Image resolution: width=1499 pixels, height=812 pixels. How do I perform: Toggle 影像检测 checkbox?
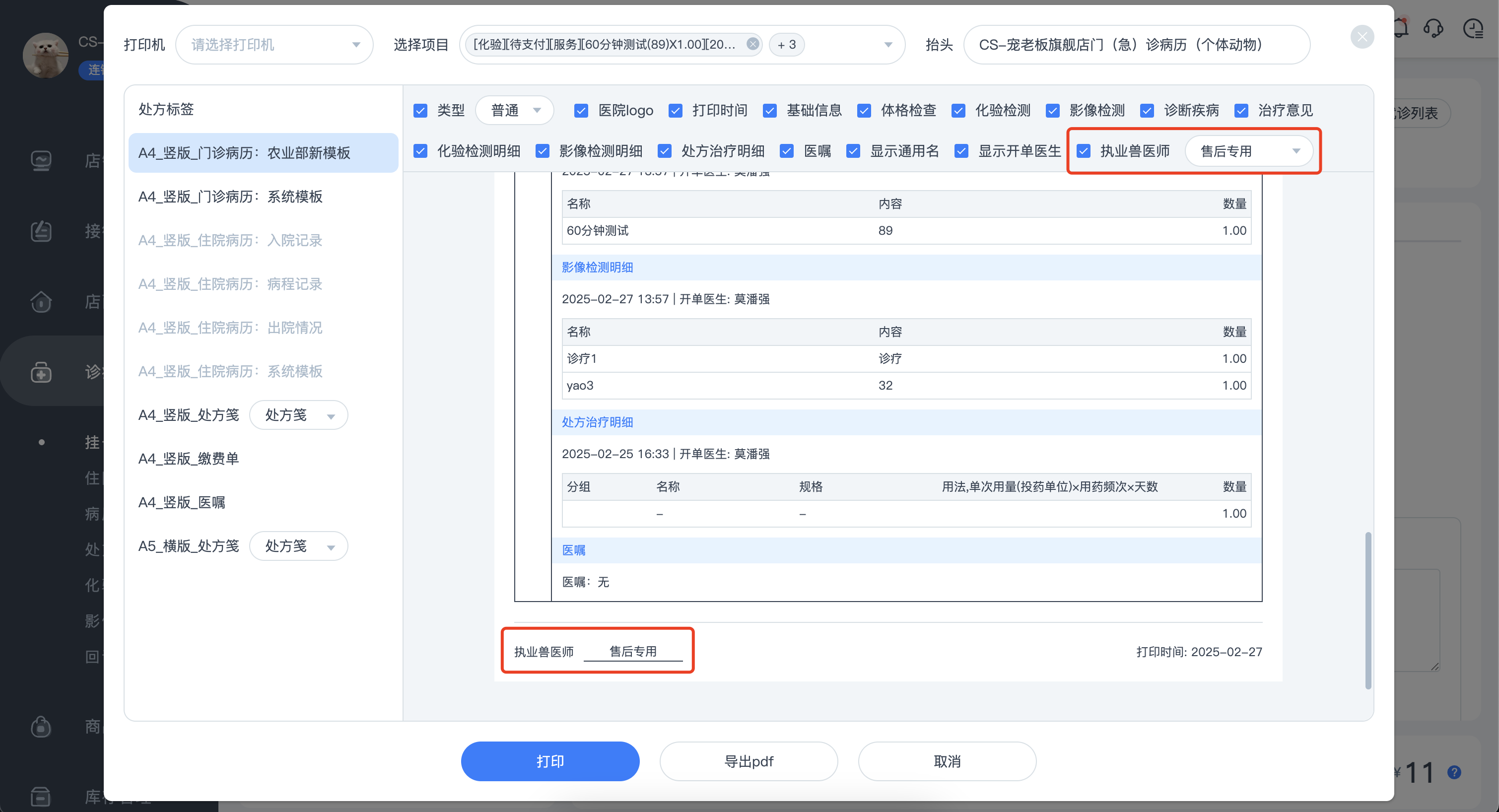[x=1052, y=111]
